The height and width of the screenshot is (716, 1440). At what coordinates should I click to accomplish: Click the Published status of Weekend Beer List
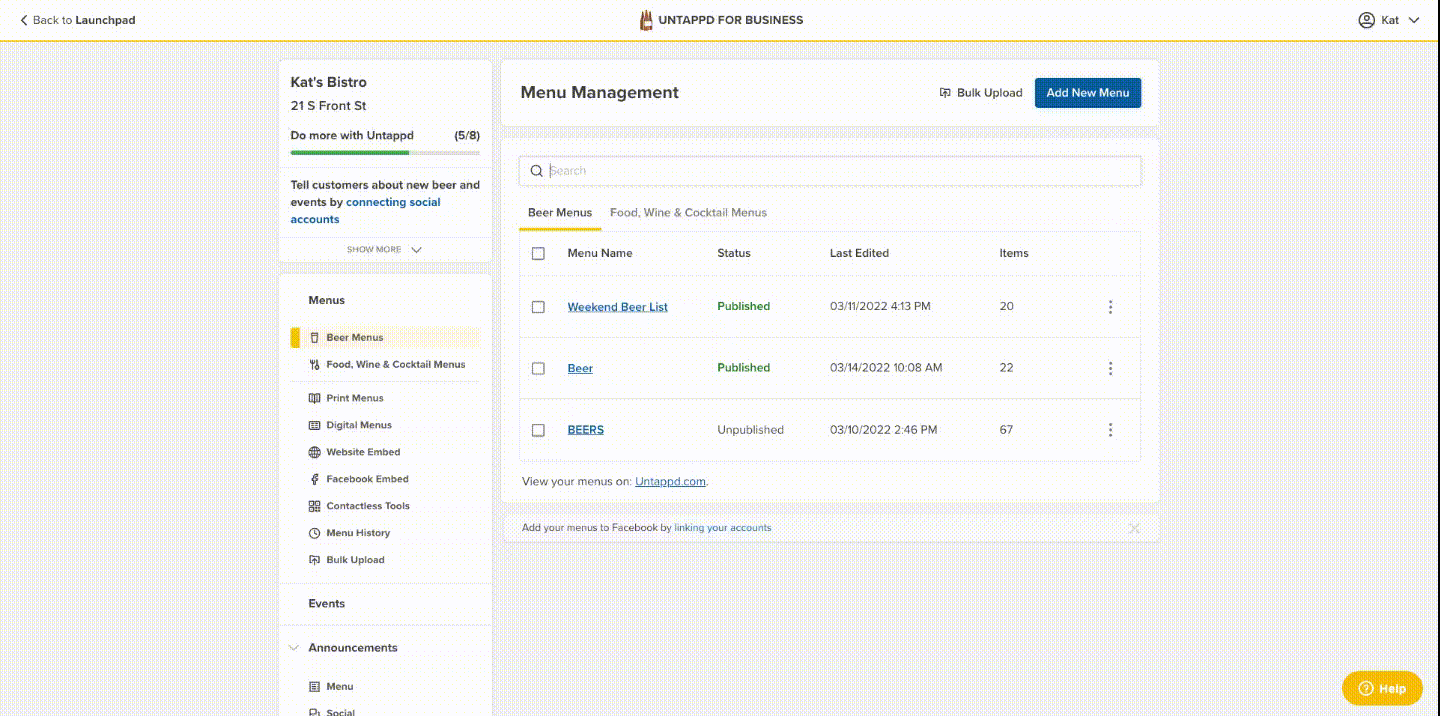click(x=744, y=307)
